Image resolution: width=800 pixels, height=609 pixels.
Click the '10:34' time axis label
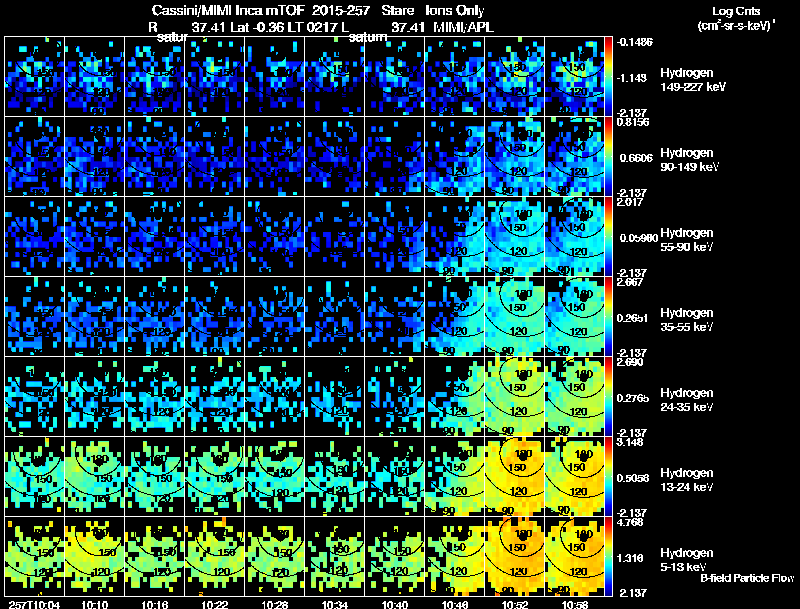335,604
